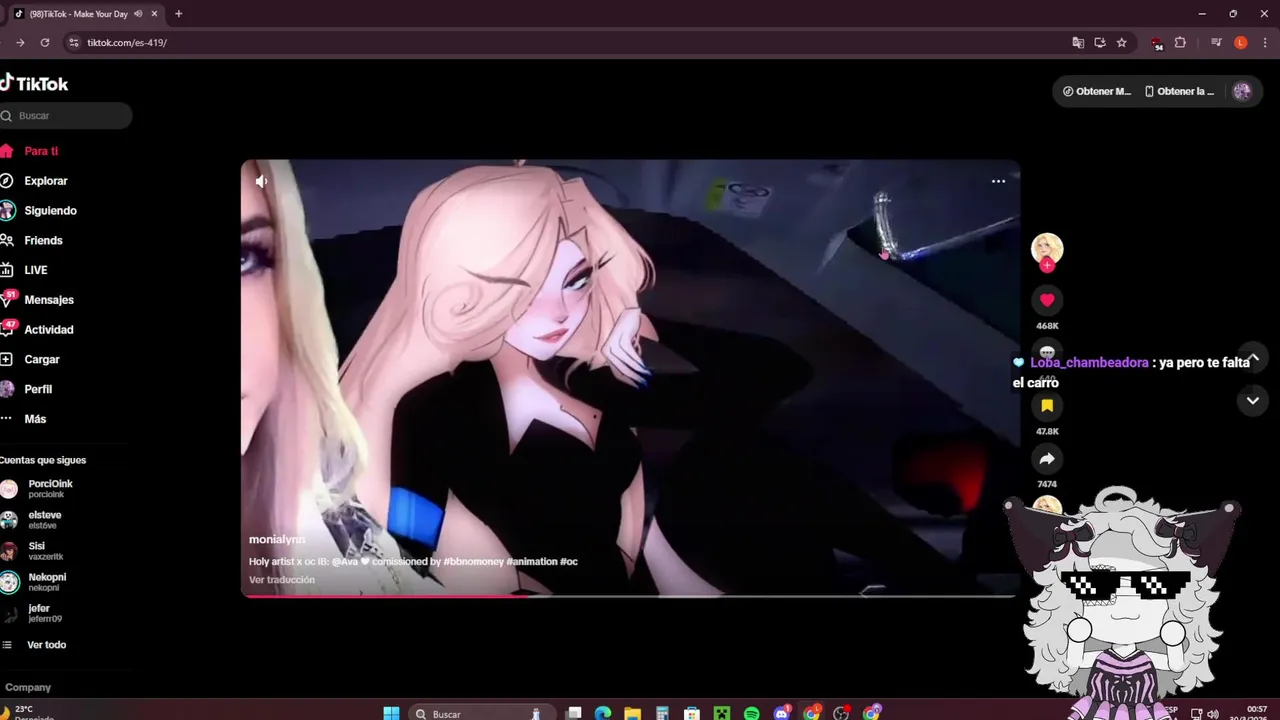1280x720 pixels.
Task: Follow creator with the plus badge
Action: tap(1047, 265)
